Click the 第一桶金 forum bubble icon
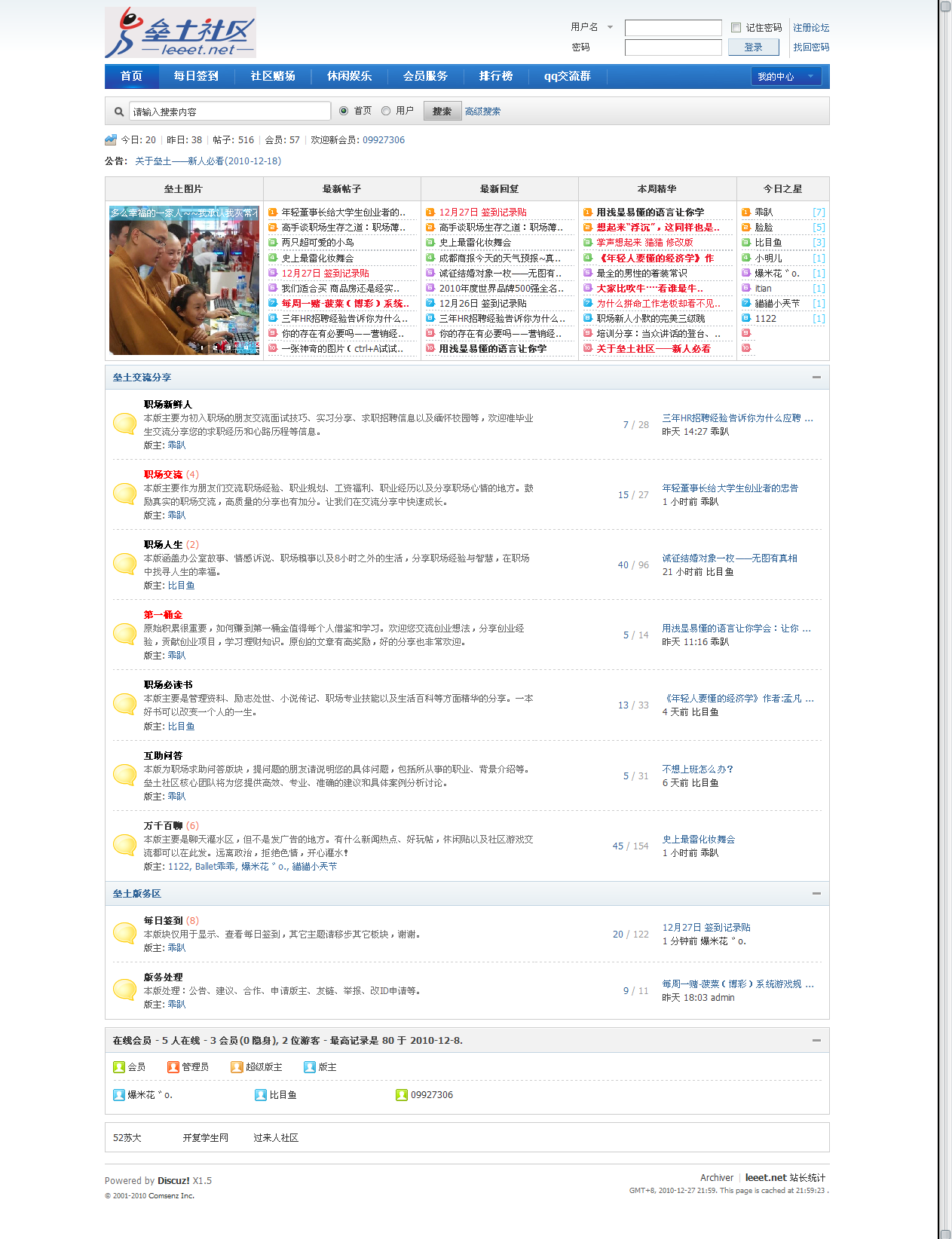Screen dimensions: 952x1239 tap(124, 634)
